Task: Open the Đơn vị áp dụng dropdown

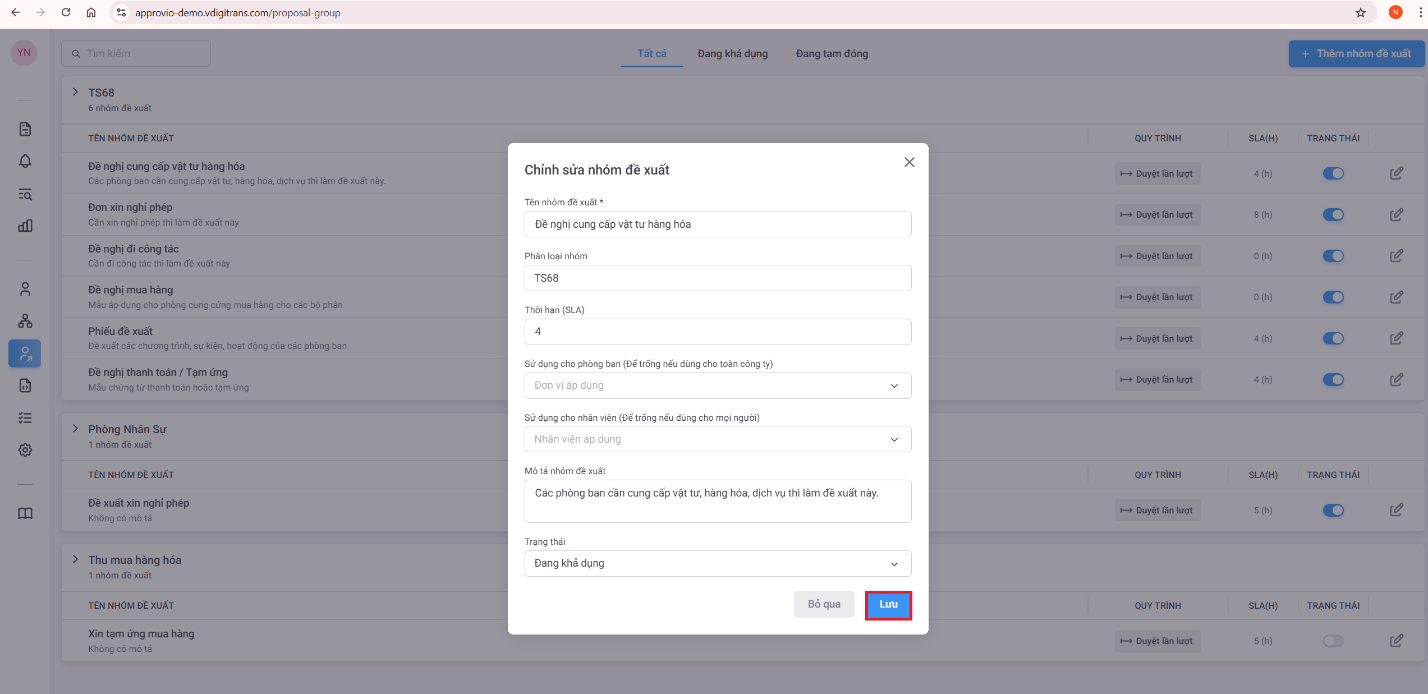Action: 717,385
